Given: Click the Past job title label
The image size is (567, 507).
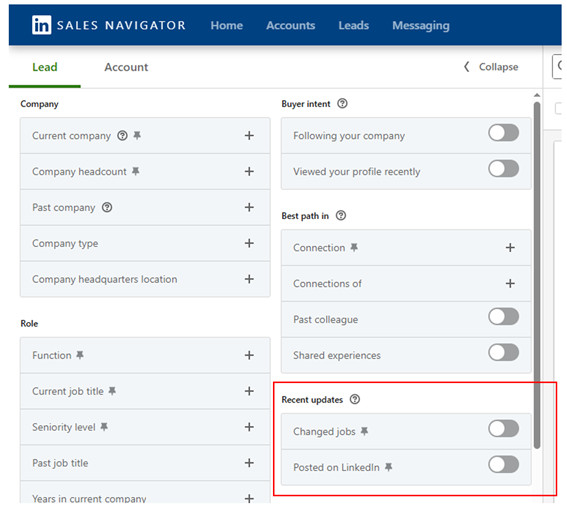Looking at the screenshot, I should pyautogui.click(x=60, y=463).
